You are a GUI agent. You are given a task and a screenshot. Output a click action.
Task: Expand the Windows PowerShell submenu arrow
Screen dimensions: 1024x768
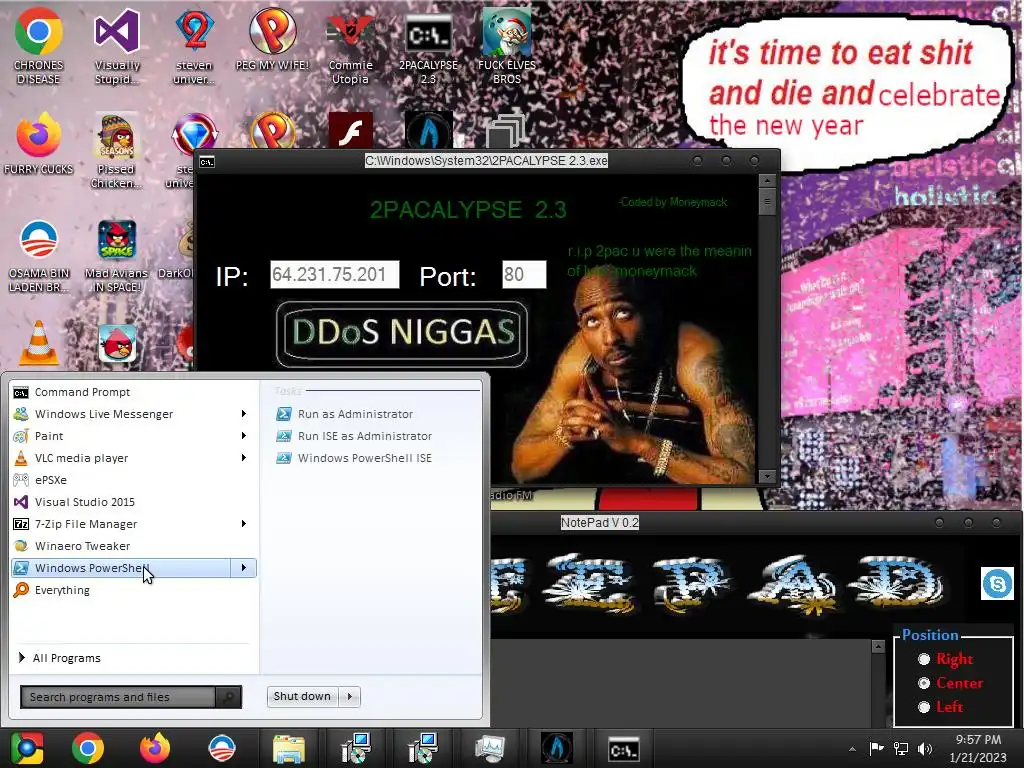pos(244,568)
